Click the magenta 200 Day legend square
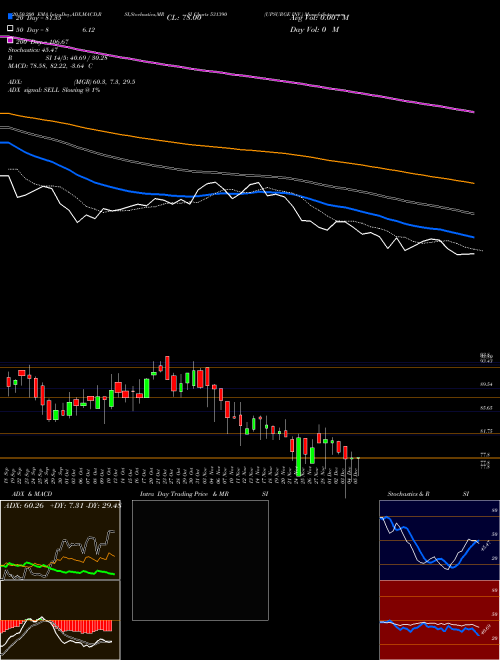 coord(11,40)
